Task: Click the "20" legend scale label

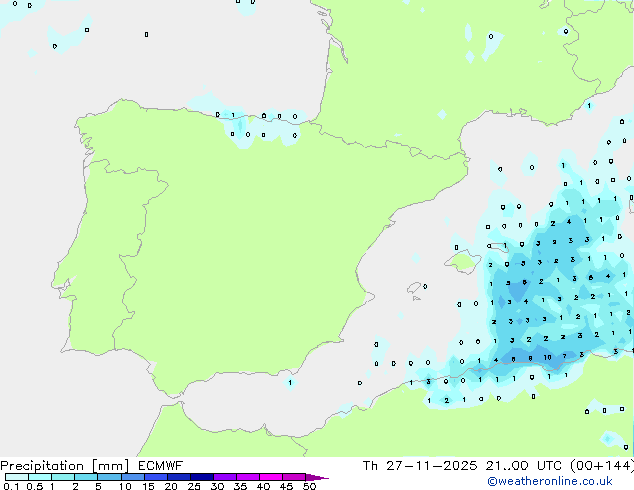Action: click(171, 486)
